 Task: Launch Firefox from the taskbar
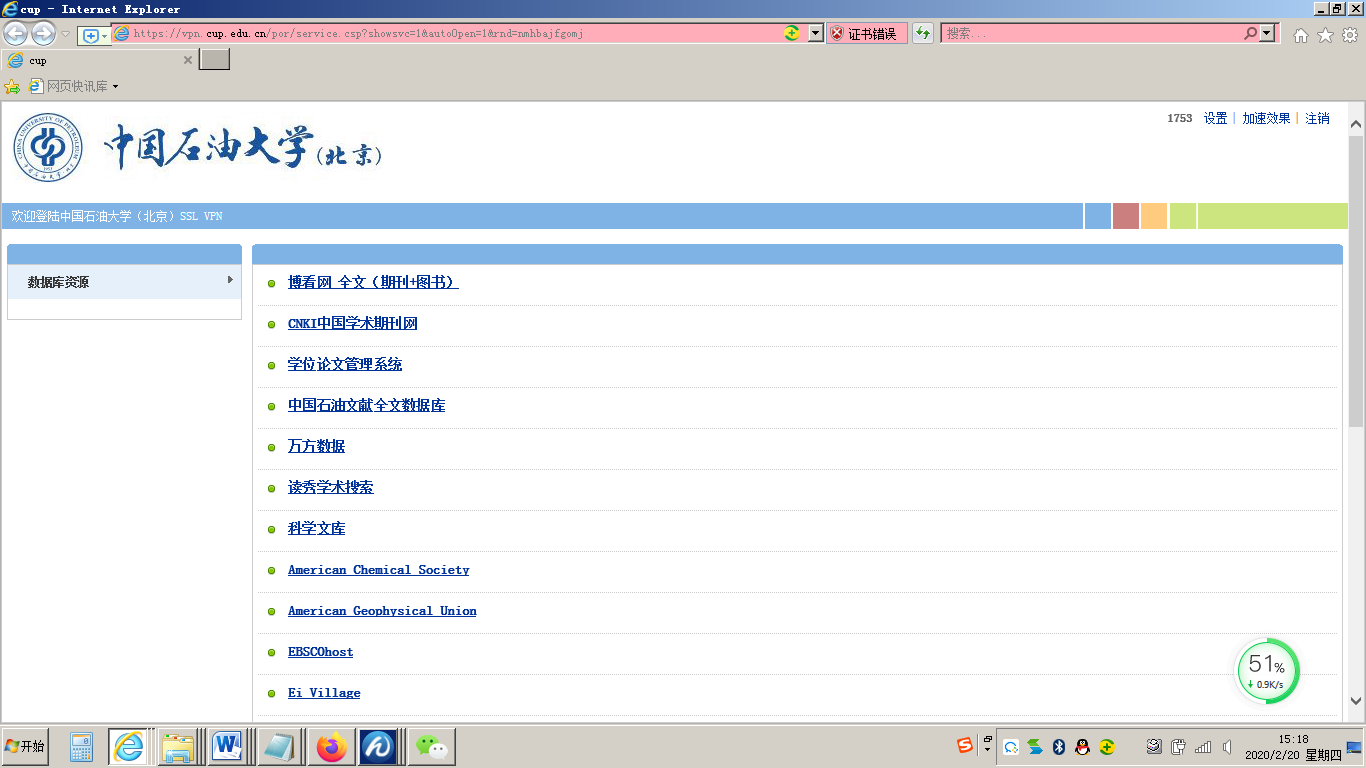[x=330, y=746]
